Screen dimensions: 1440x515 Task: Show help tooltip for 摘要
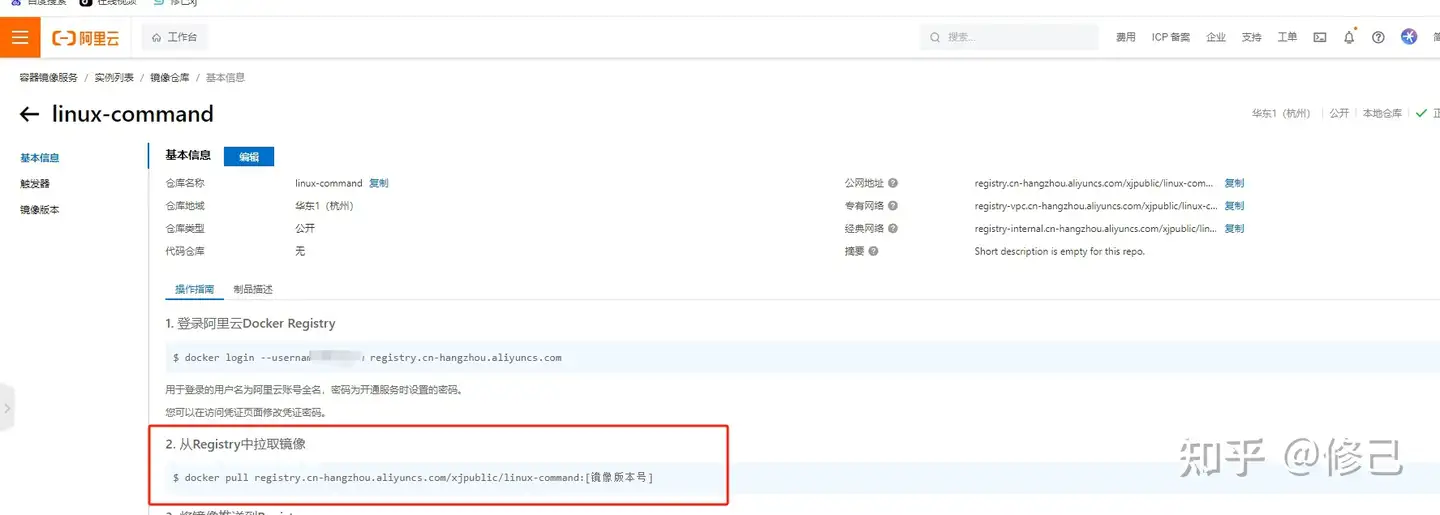pyautogui.click(x=873, y=252)
